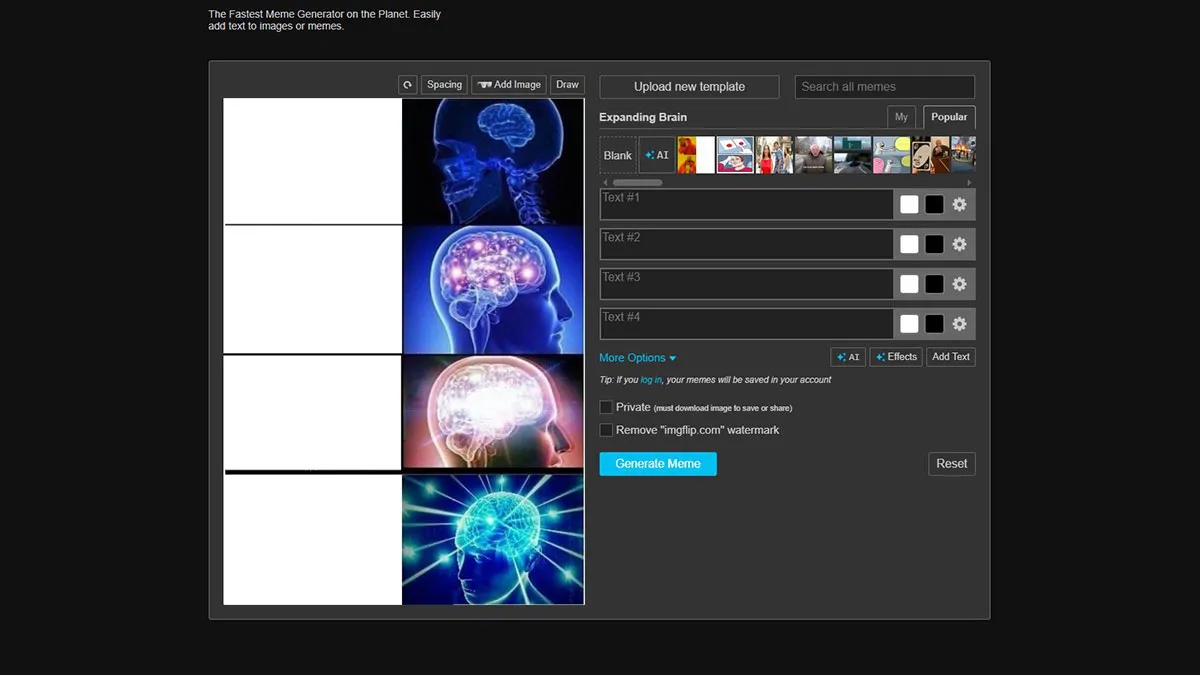Open the gear settings for Text #1
This screenshot has height=675, width=1200.
[960, 204]
